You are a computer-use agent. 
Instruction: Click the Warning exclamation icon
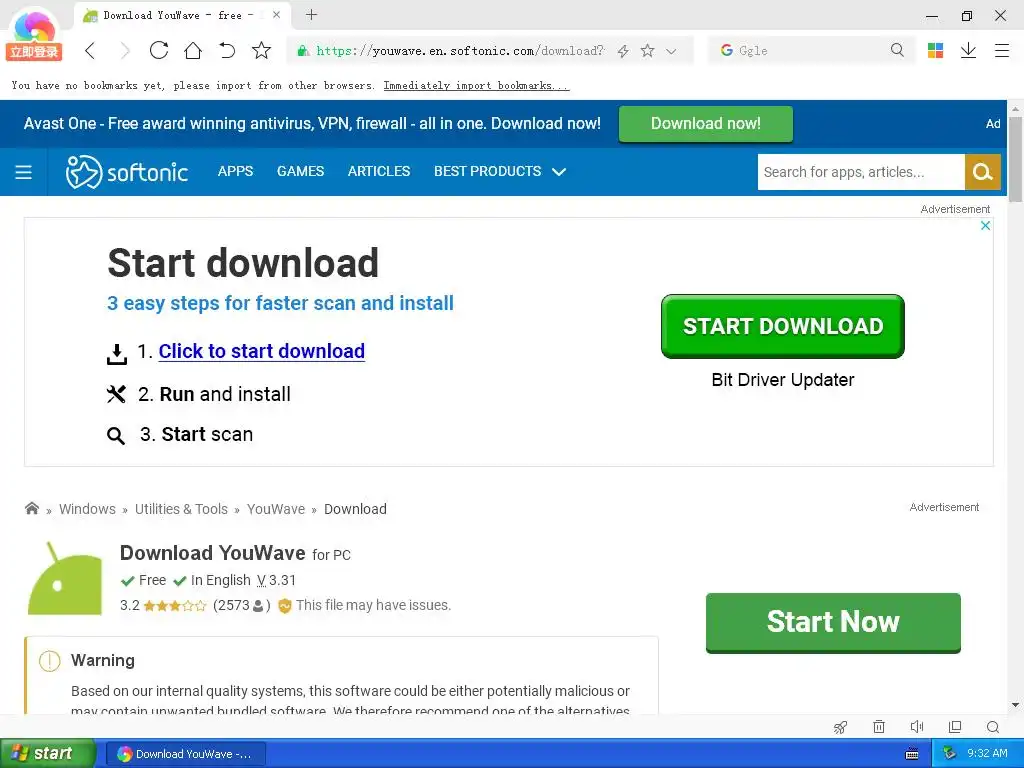point(50,661)
